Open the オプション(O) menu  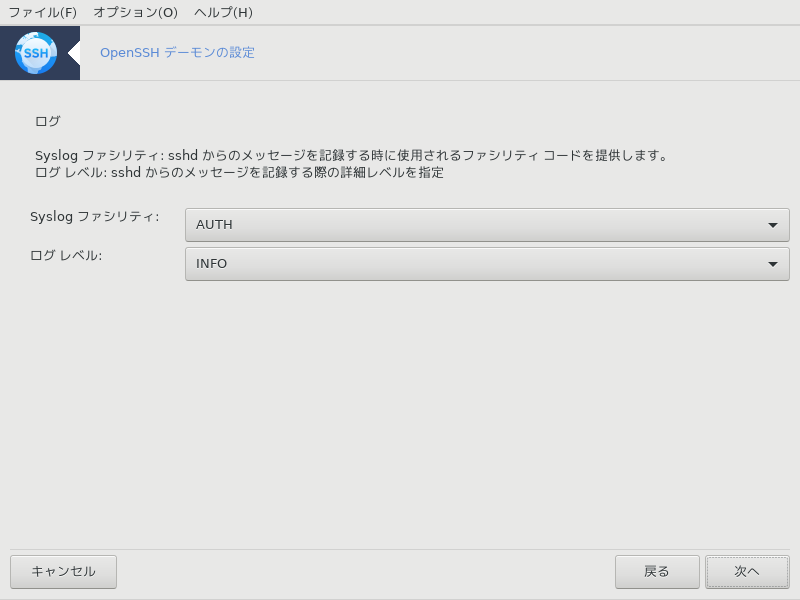[x=135, y=12]
